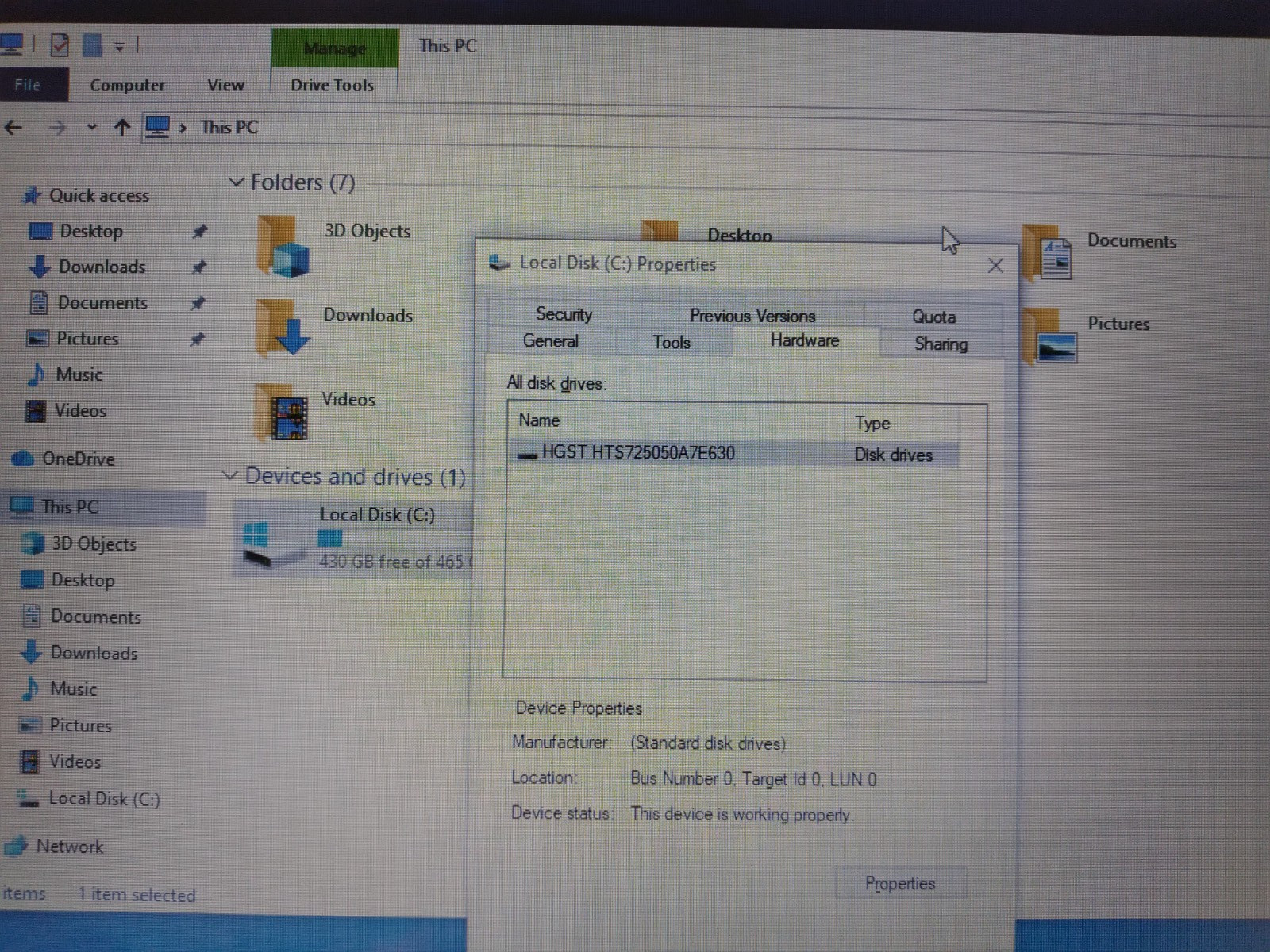
Task: Click the Up one level arrow
Action: click(121, 127)
